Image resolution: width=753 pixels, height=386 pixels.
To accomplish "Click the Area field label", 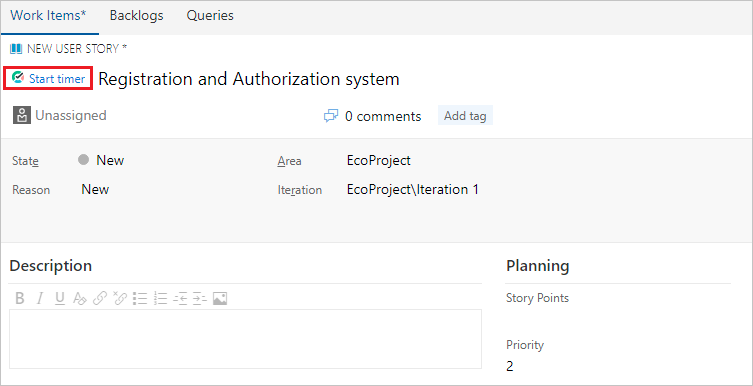I will [289, 161].
